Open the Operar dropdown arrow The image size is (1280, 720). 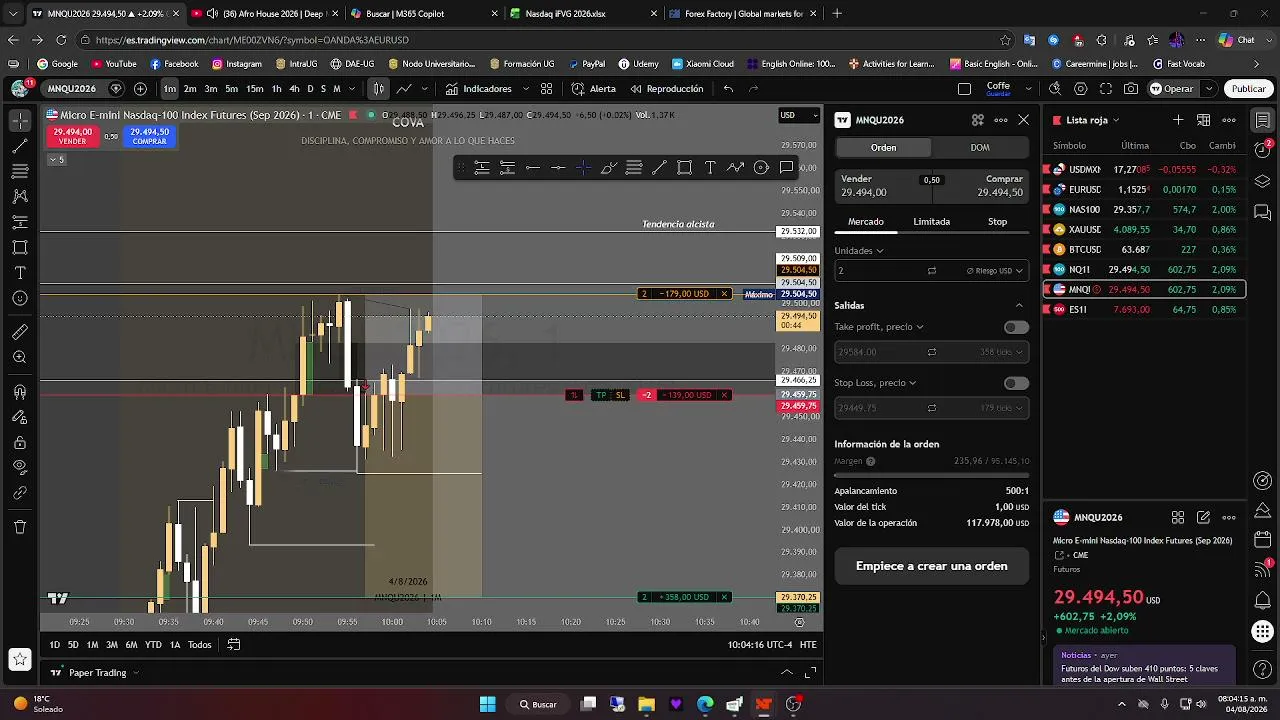click(1209, 89)
